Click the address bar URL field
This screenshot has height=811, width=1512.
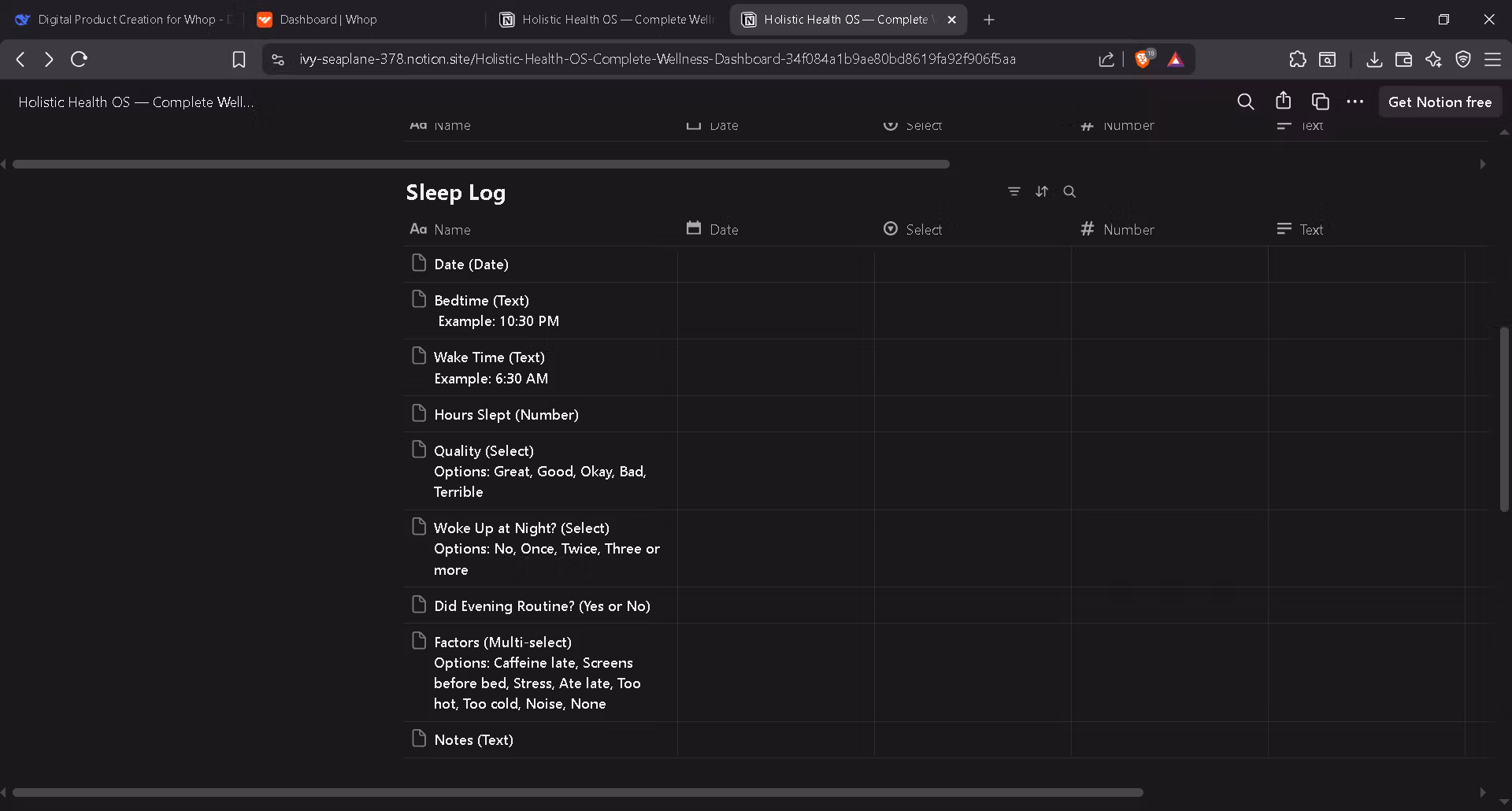point(657,59)
